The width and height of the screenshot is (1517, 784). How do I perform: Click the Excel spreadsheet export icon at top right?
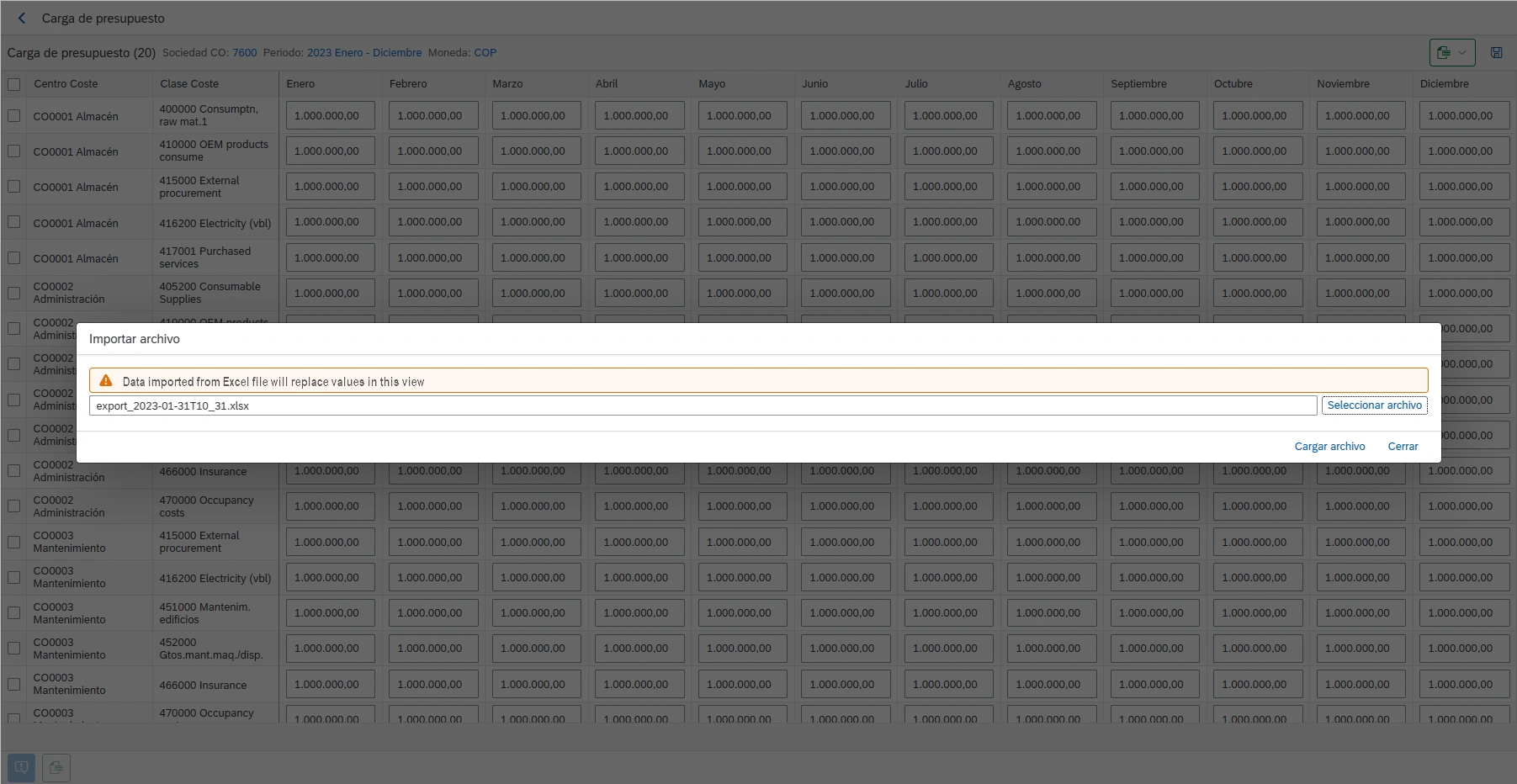[x=1444, y=52]
